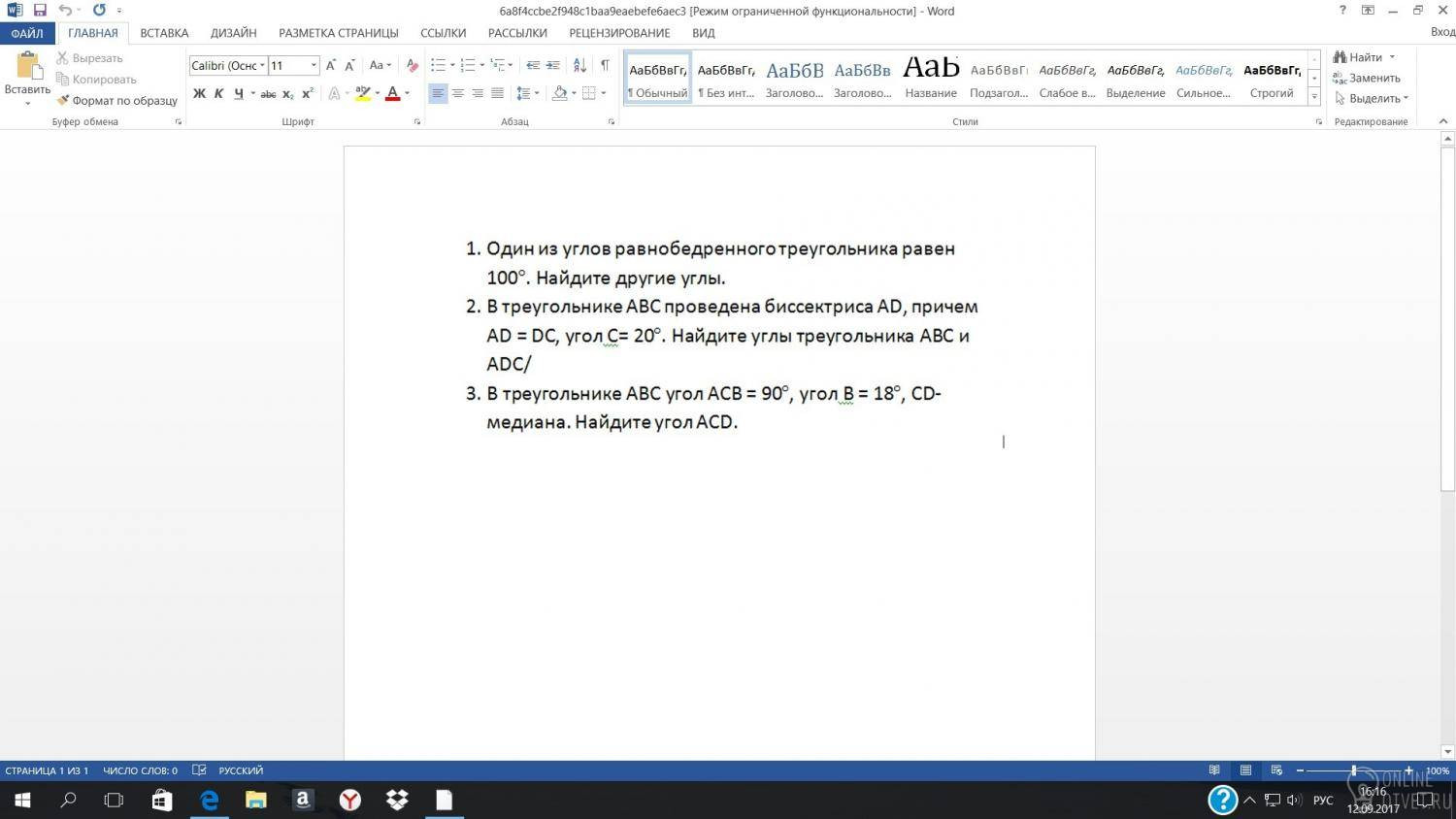Apply the Название style
Screen dimensions: 1456x819
click(931, 78)
